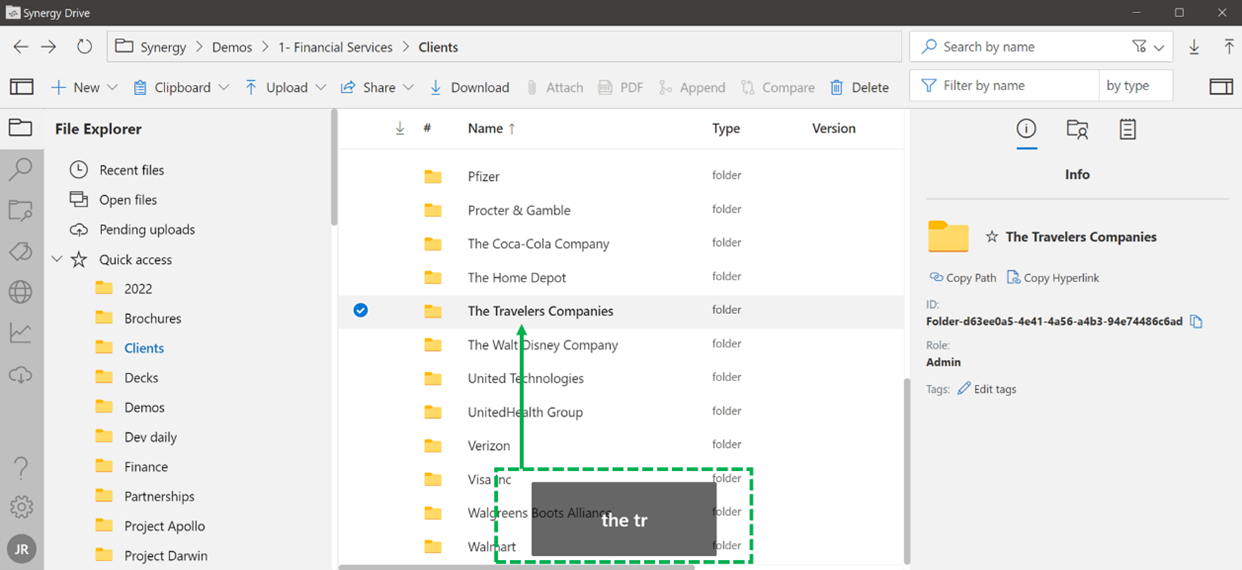Click Copy Hyperlink
1242x570 pixels.
click(1053, 278)
